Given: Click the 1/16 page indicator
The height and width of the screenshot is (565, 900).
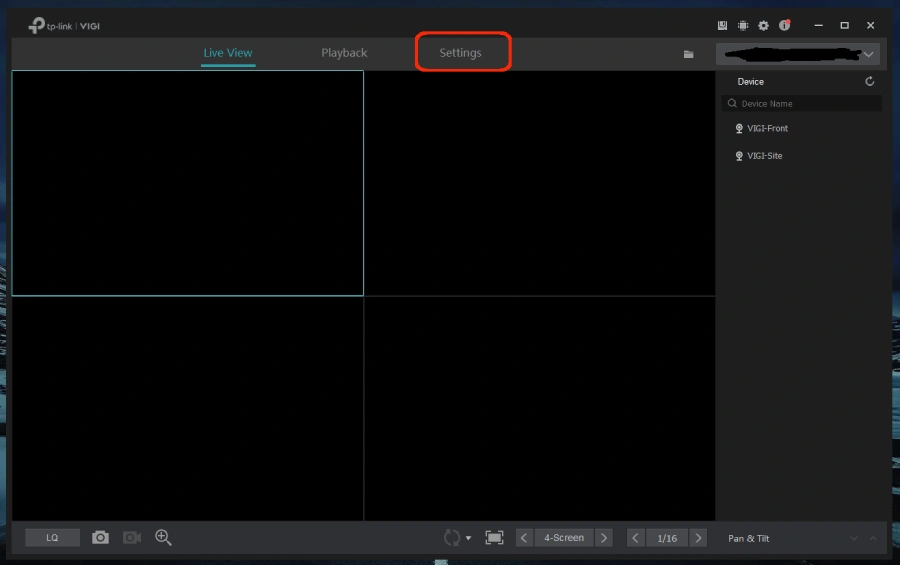Looking at the screenshot, I should (667, 538).
